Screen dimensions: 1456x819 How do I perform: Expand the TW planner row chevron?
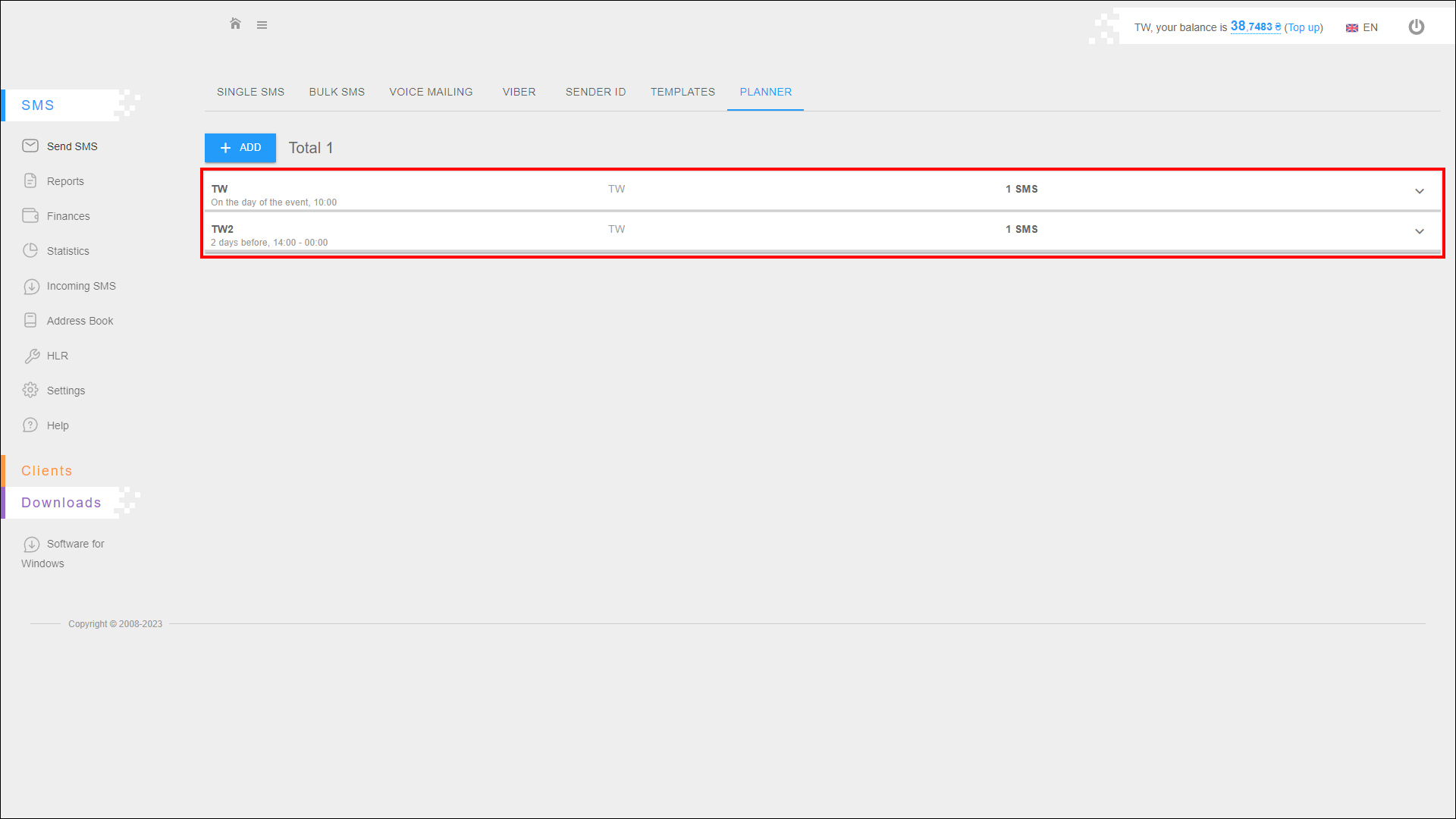pos(1419,191)
